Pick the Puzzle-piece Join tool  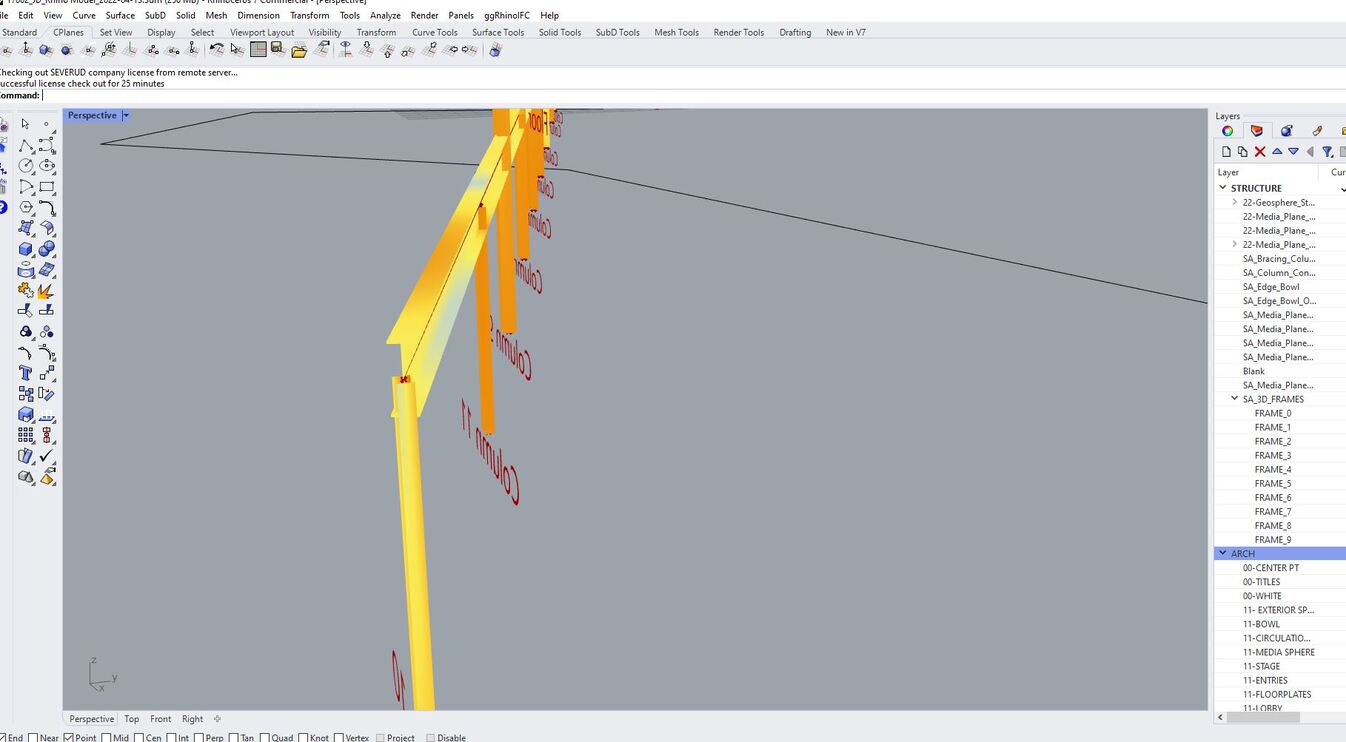26,291
